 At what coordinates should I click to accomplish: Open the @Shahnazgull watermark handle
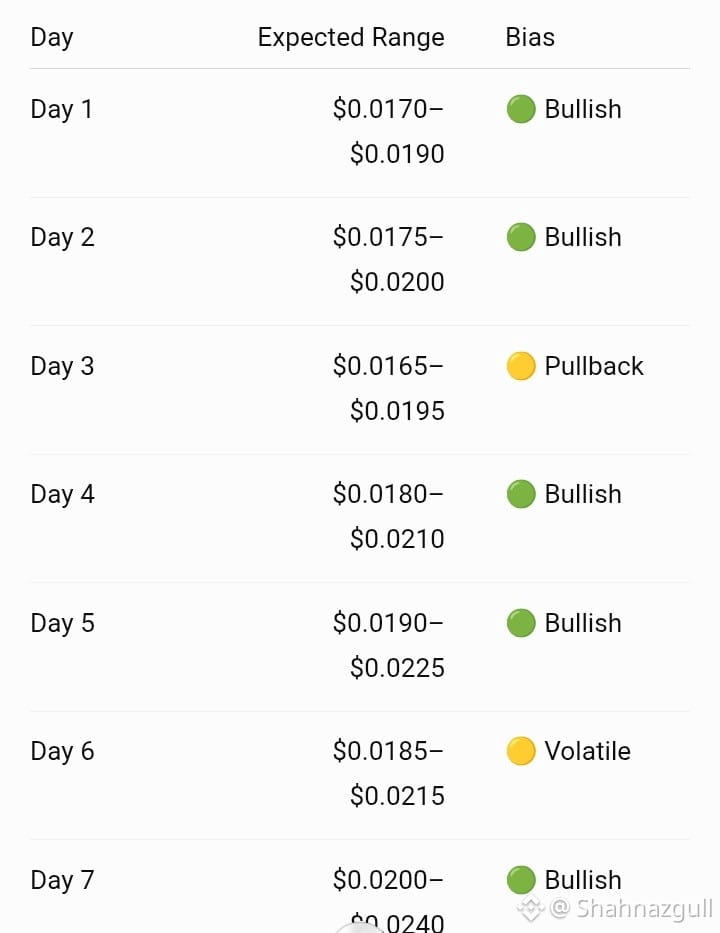click(631, 909)
